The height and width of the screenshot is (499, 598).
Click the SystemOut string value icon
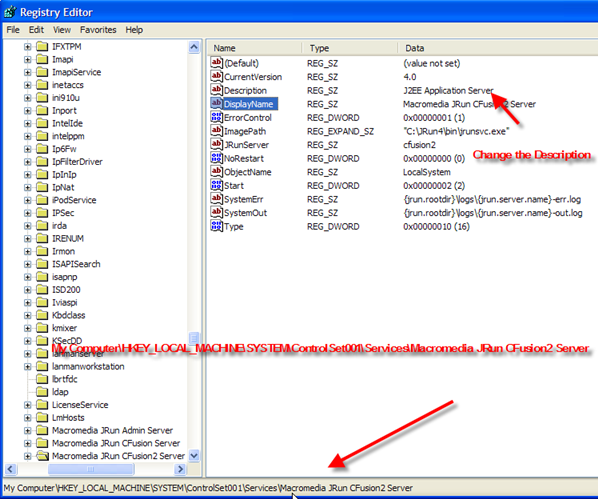(216, 212)
